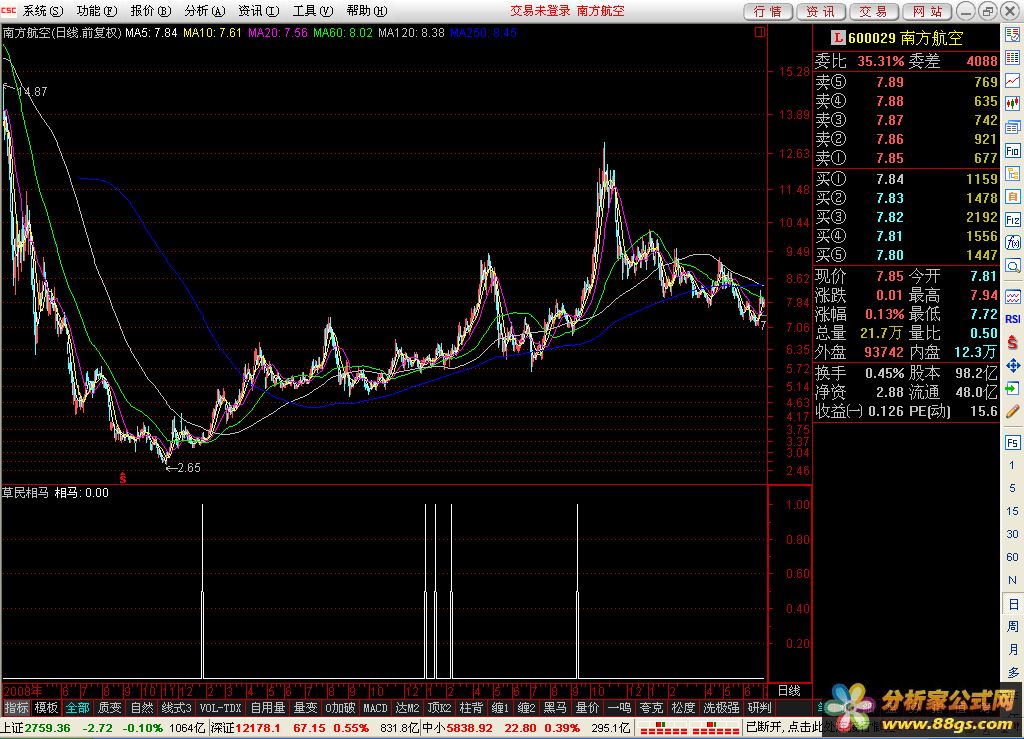
Task: Select the 自用量 indicator tab
Action: (x=268, y=708)
